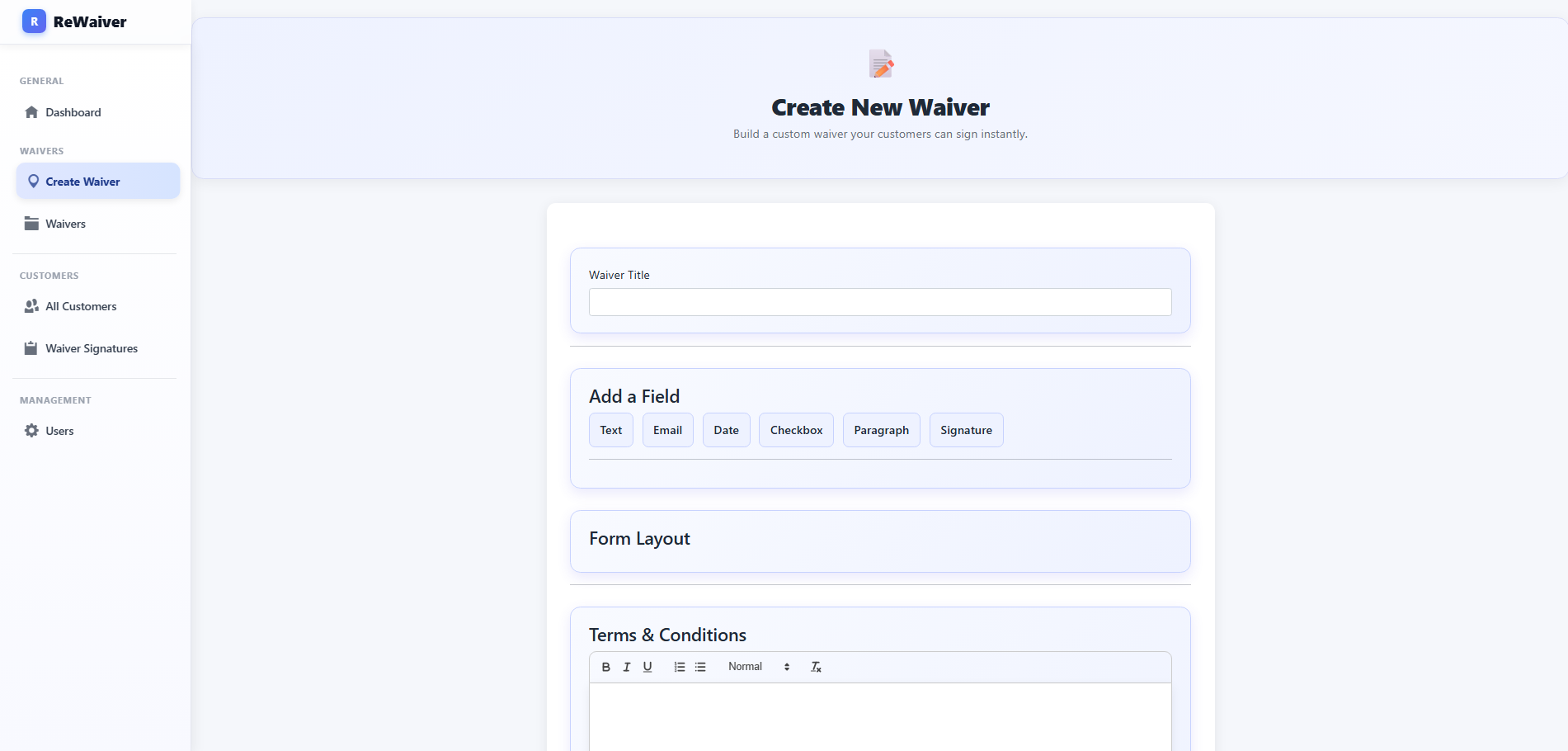
Task: Select the bullet list icon
Action: (x=700, y=666)
